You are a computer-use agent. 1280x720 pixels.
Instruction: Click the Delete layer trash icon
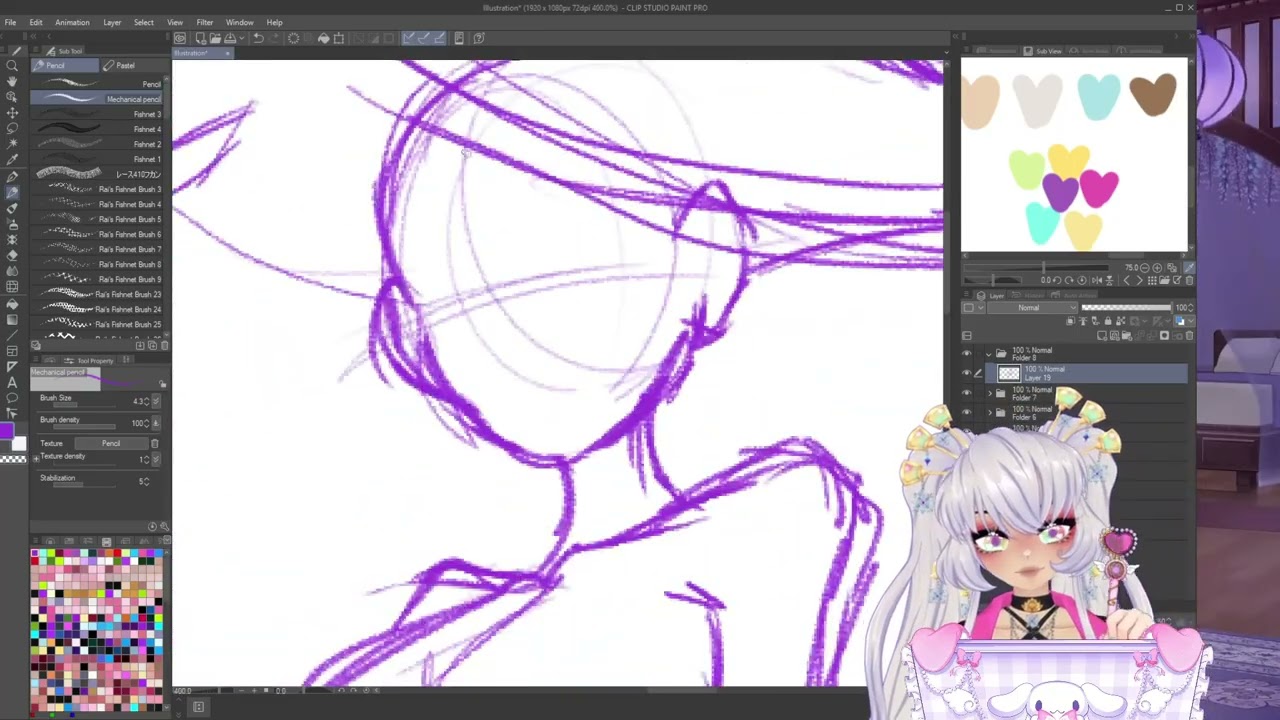(x=1187, y=336)
